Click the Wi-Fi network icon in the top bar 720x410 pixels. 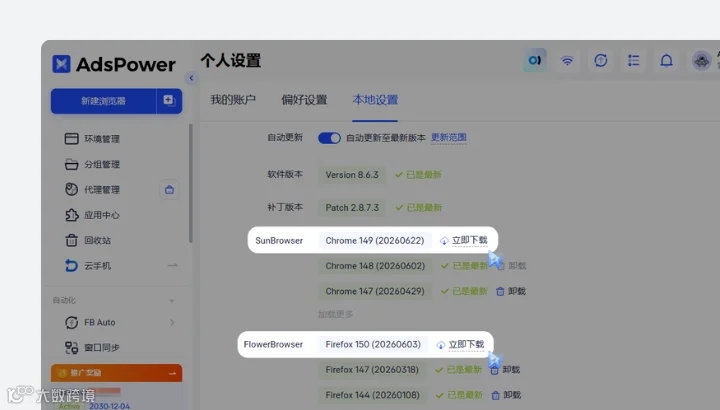click(x=567, y=60)
